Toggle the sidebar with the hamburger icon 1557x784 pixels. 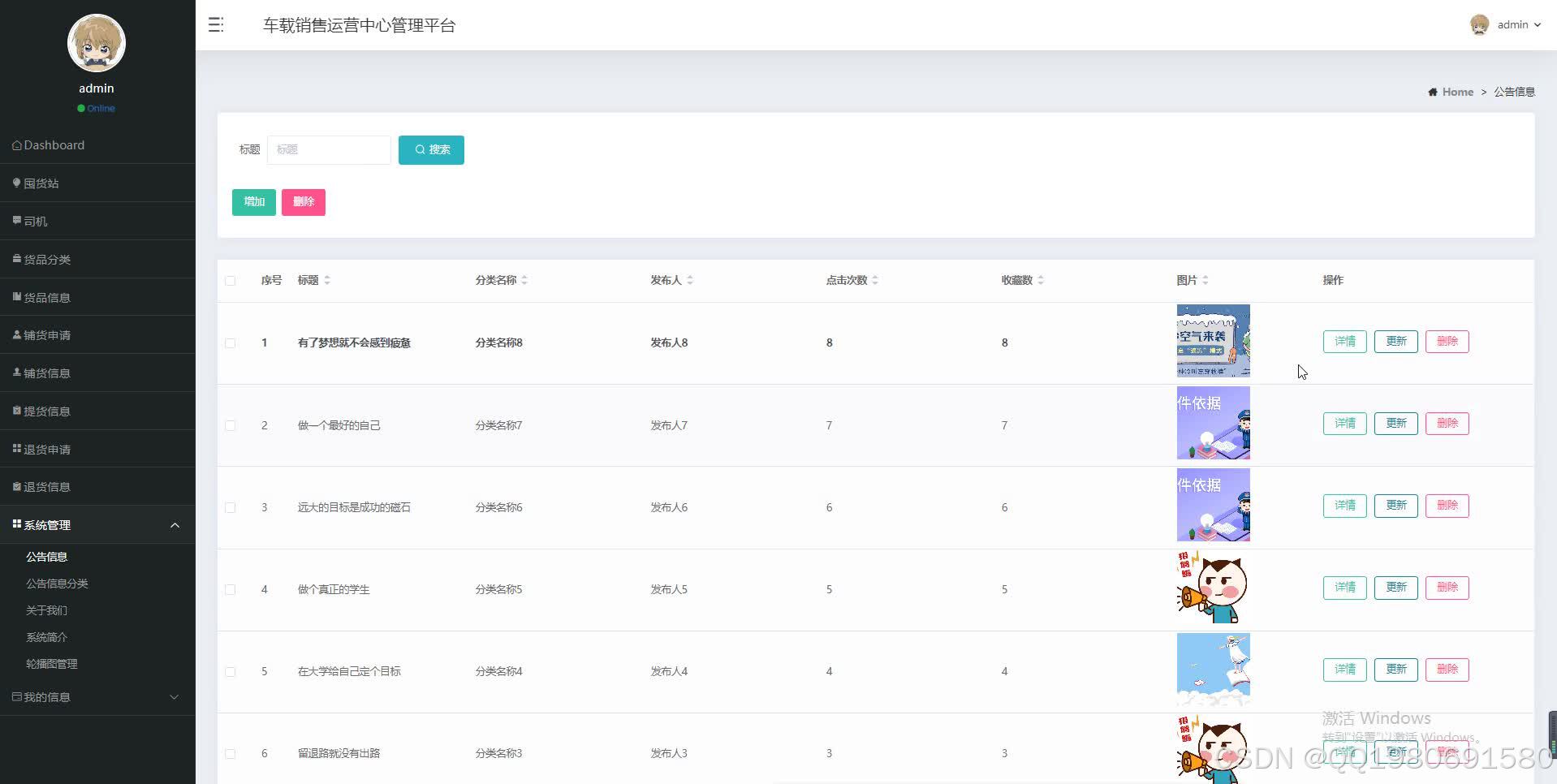215,24
